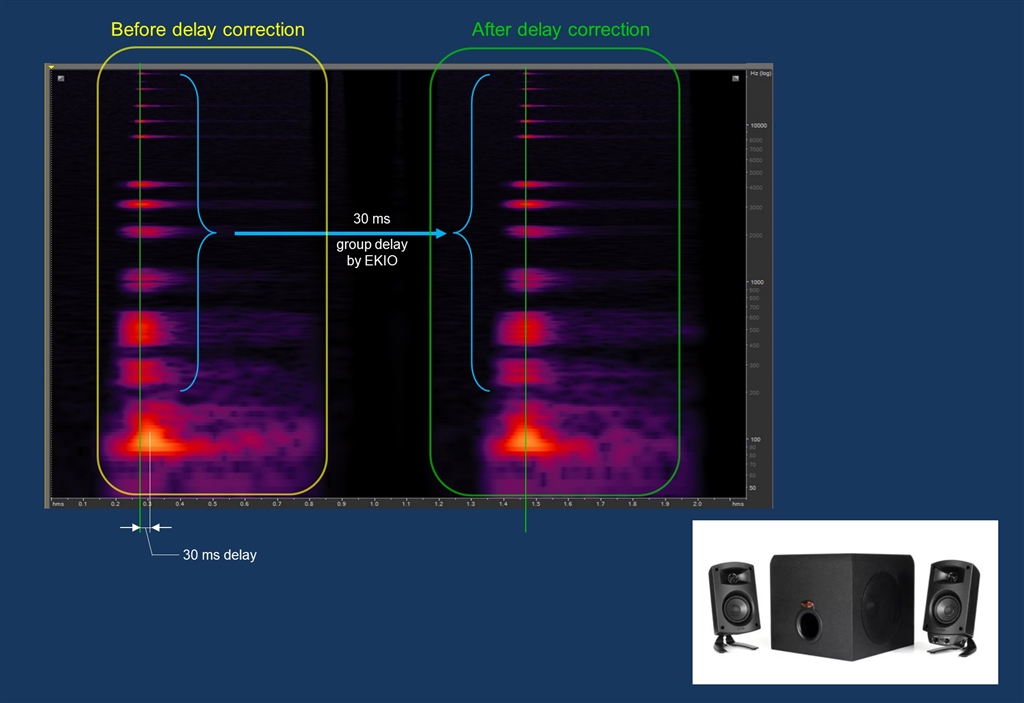Click the 'hms' label at ruler right end
1024x703 pixels.
point(738,504)
